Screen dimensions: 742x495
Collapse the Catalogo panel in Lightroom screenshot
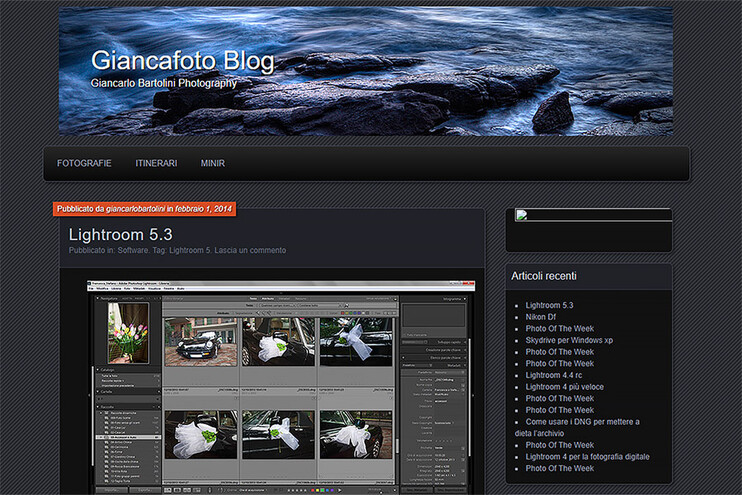[98, 370]
